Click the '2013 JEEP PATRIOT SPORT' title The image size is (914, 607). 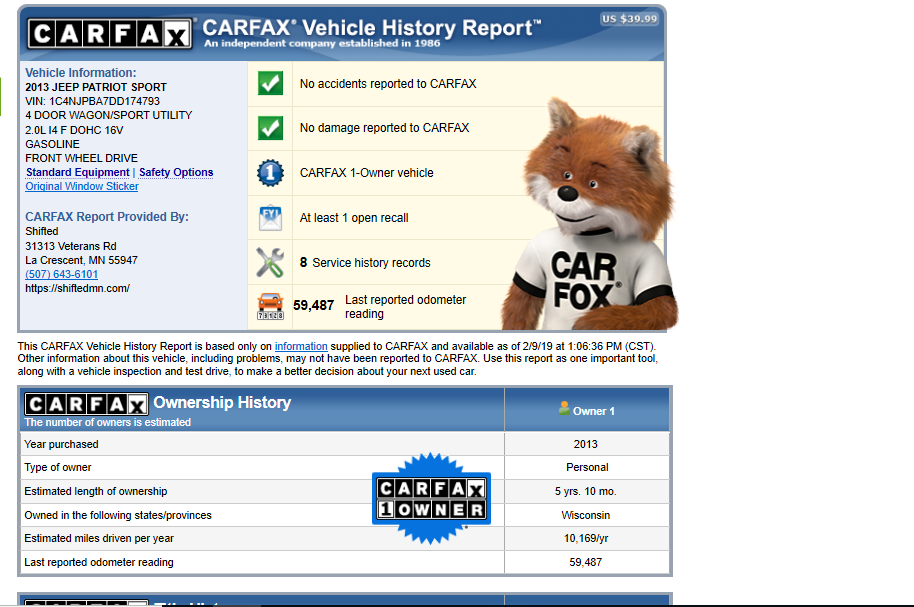click(x=96, y=87)
